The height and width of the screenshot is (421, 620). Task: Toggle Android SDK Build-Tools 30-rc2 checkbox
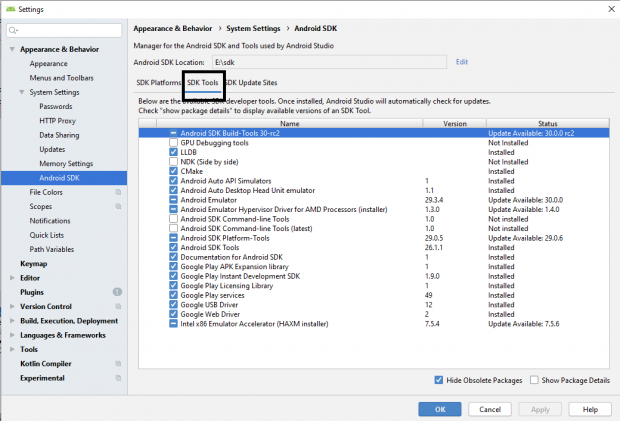tap(173, 133)
